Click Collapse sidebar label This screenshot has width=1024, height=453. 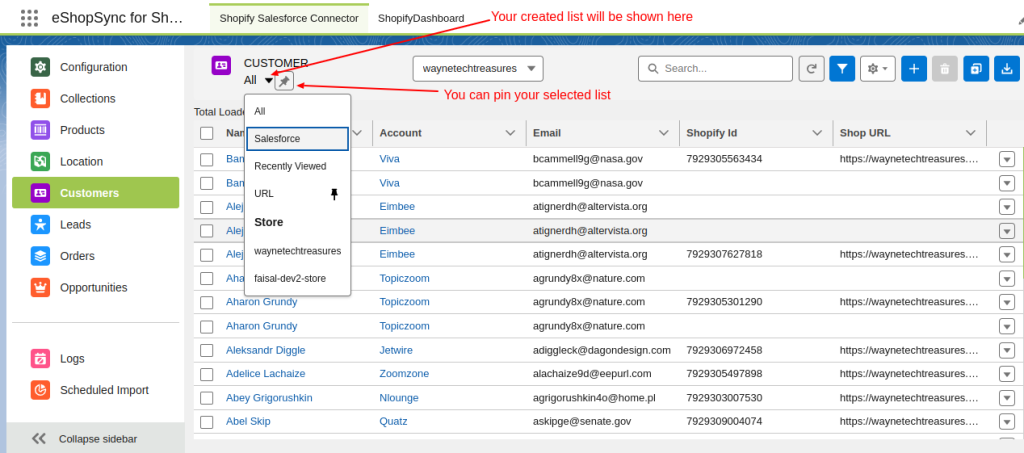pyautogui.click(x=98, y=439)
